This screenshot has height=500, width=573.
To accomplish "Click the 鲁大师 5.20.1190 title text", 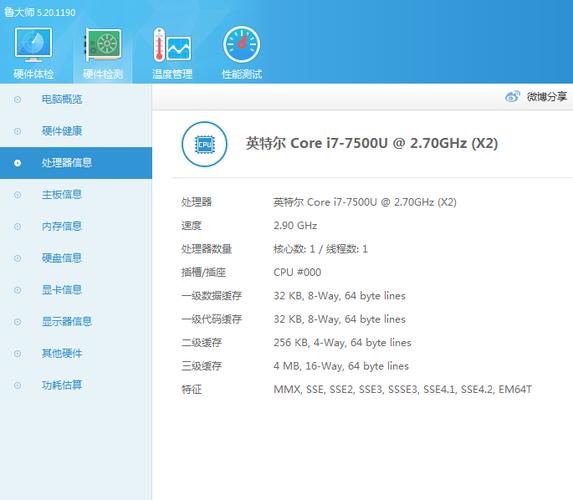I will click(x=39, y=12).
